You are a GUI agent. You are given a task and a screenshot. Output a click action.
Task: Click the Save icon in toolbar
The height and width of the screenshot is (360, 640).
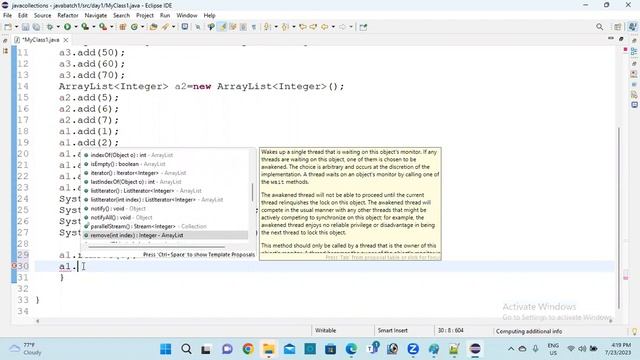point(25,27)
